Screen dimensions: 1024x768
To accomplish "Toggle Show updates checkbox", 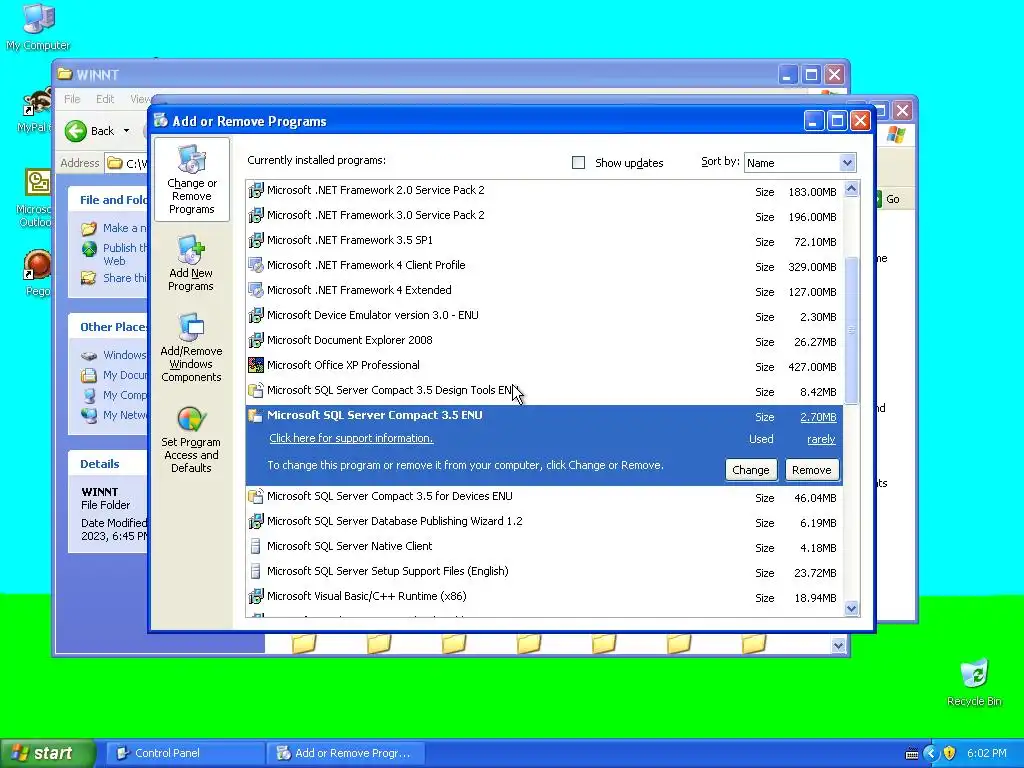I will pyautogui.click(x=579, y=163).
